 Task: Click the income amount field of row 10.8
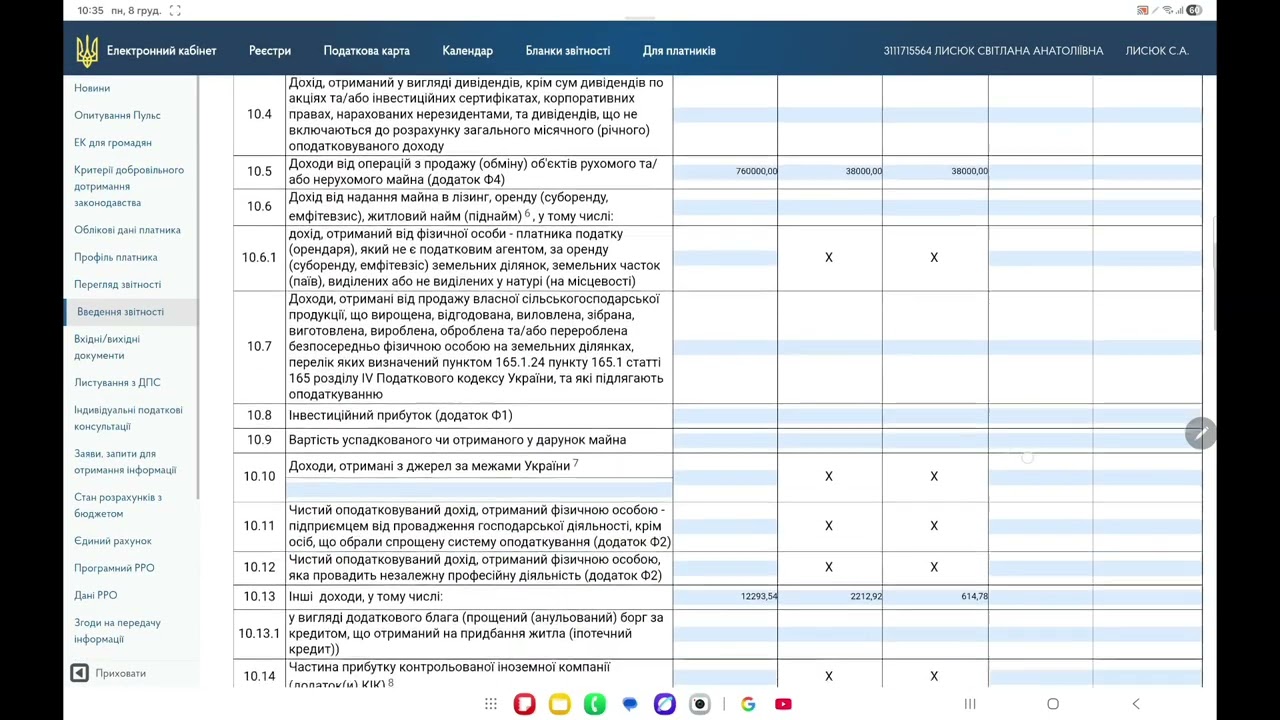point(725,415)
